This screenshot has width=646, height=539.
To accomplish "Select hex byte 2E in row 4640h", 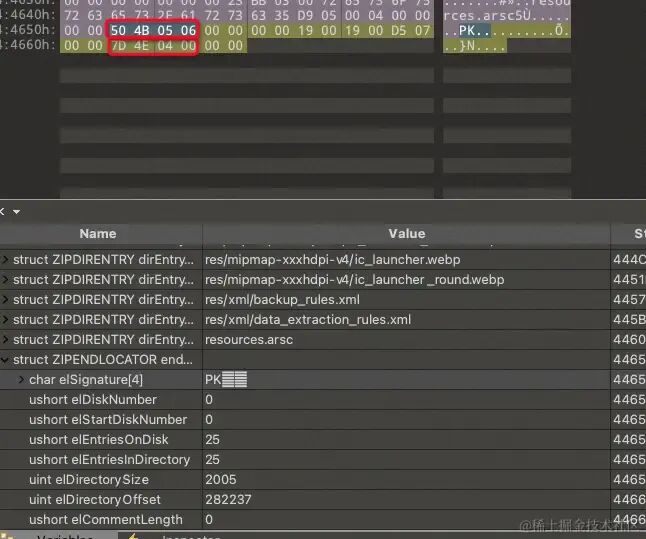I will click(x=165, y=15).
